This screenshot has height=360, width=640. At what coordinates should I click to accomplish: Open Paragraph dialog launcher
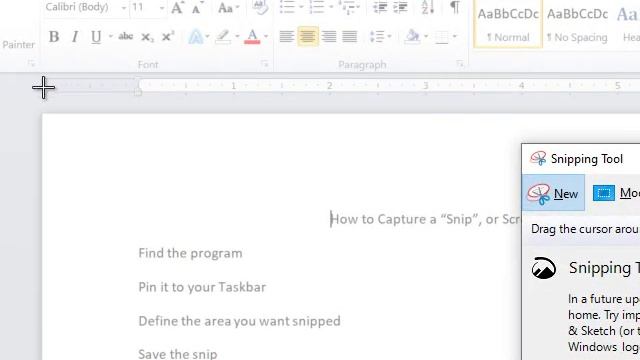coord(460,64)
